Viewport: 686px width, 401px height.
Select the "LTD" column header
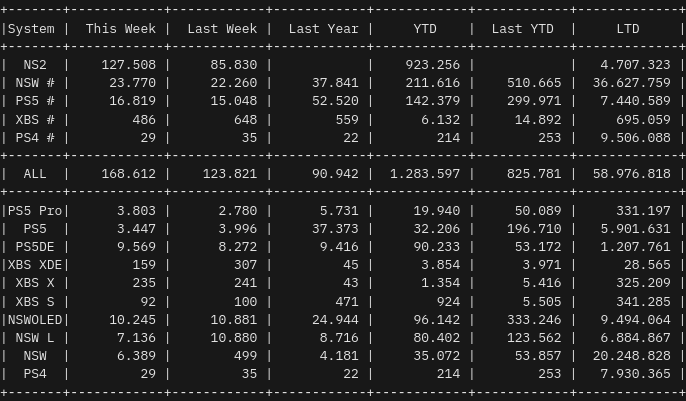(628, 29)
